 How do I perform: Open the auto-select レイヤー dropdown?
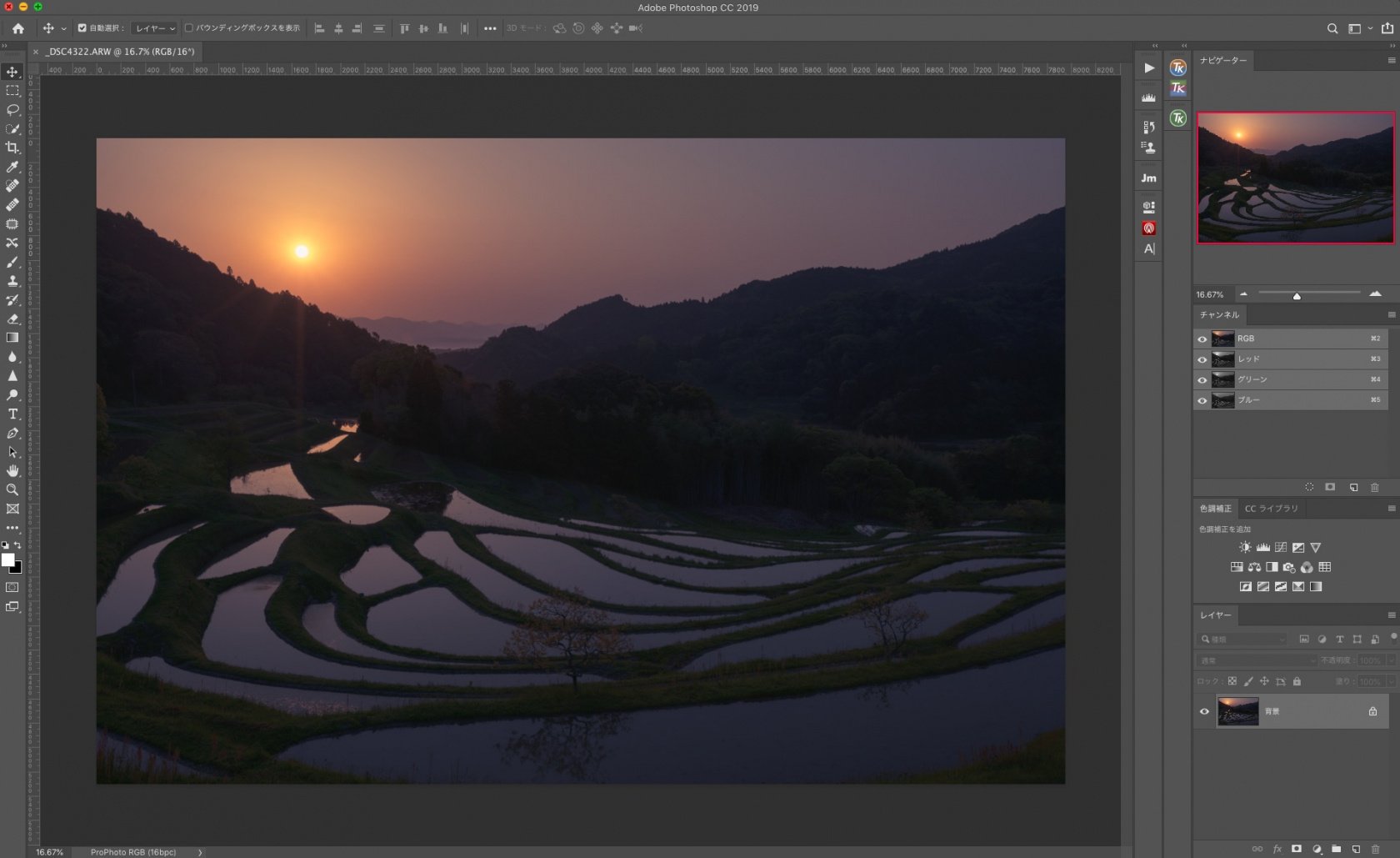pos(155,28)
